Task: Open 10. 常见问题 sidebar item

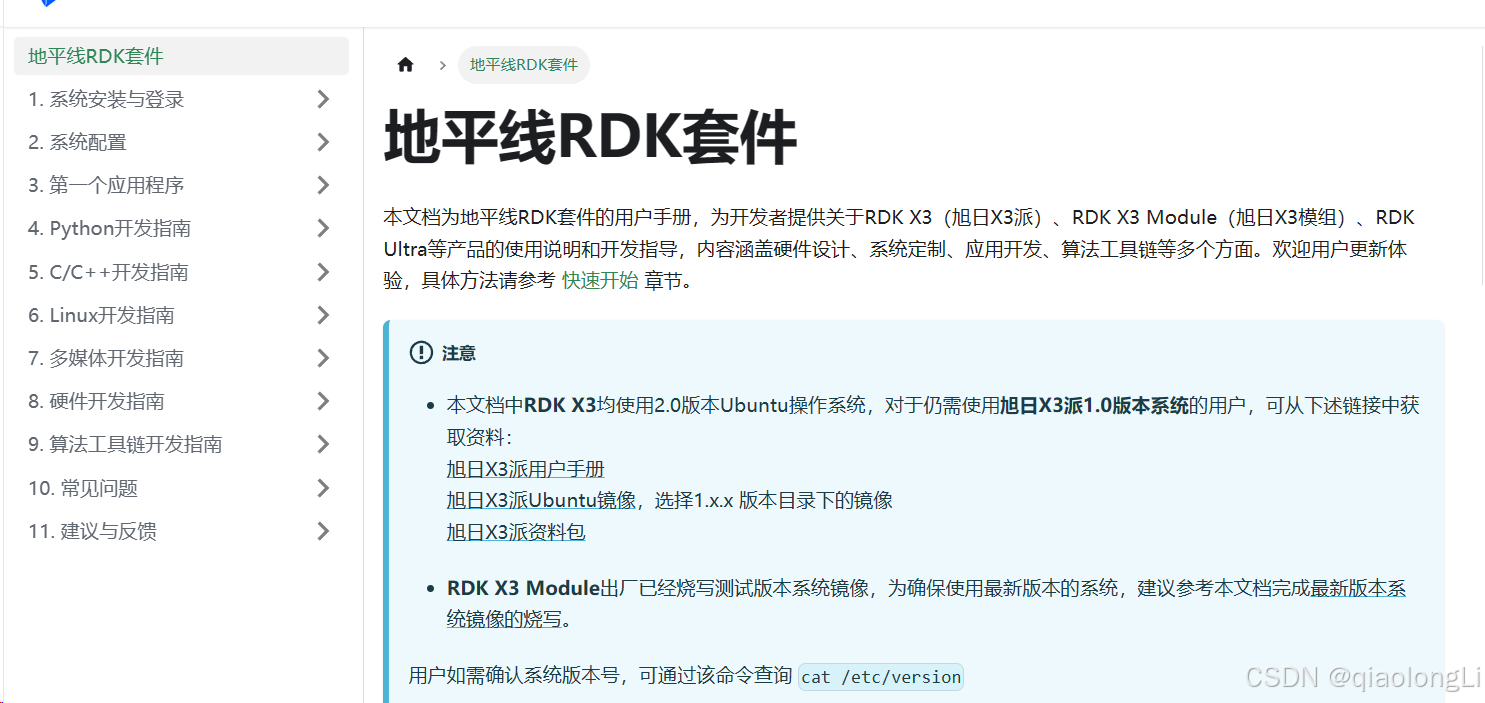Action: click(83, 488)
